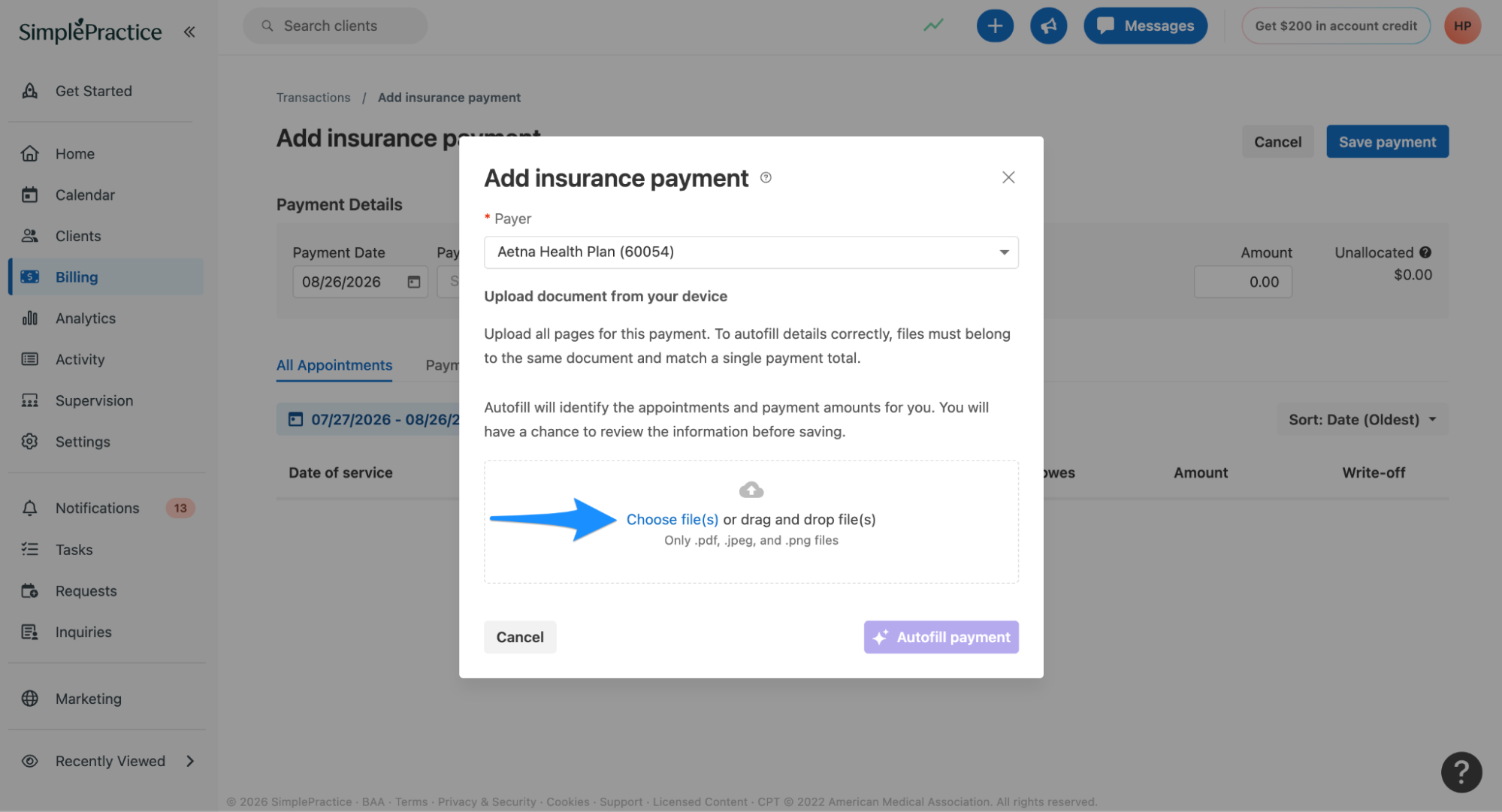The image size is (1502, 812).
Task: Go to Home in sidebar
Action: coord(75,154)
